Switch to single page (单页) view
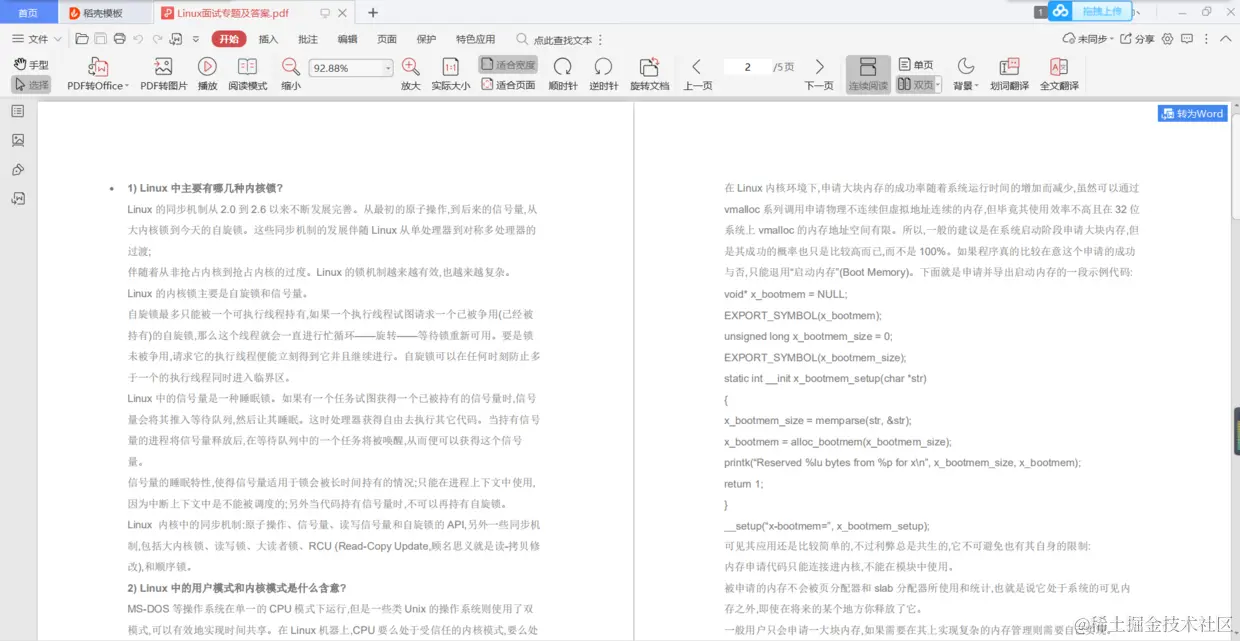The image size is (1240, 641). point(915,65)
